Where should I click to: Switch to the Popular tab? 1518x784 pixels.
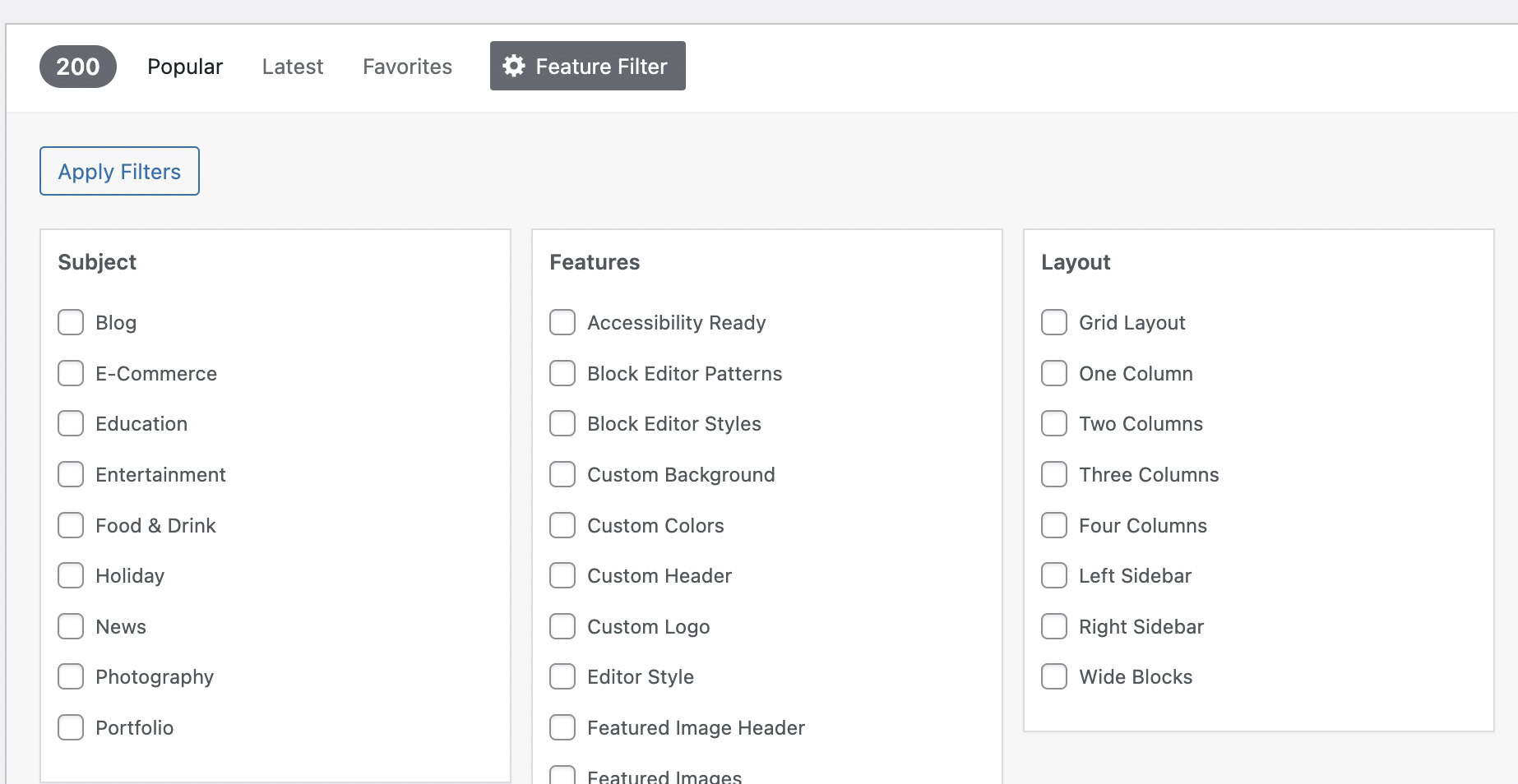pyautogui.click(x=185, y=67)
